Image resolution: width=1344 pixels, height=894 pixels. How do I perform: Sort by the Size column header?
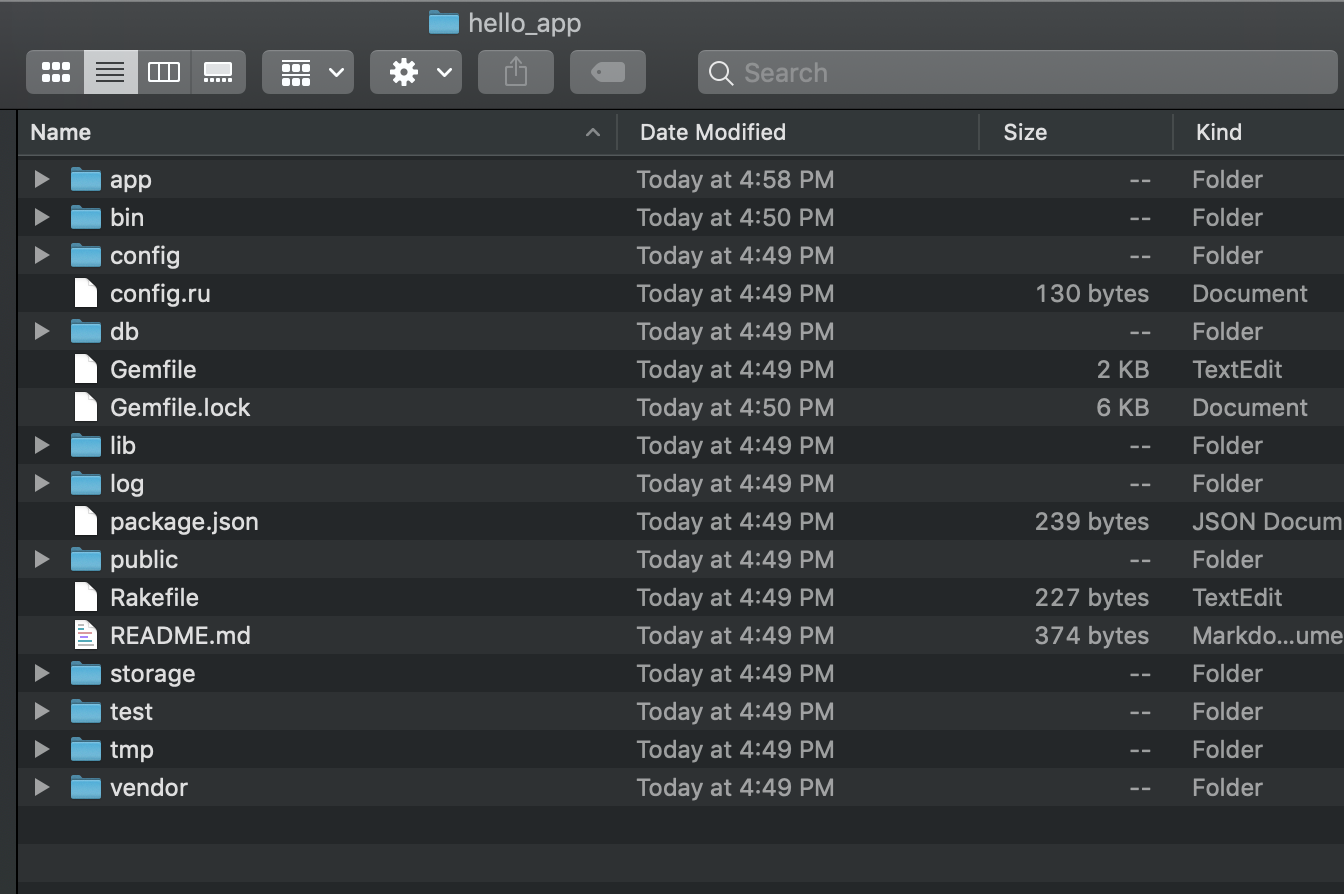click(1076, 132)
